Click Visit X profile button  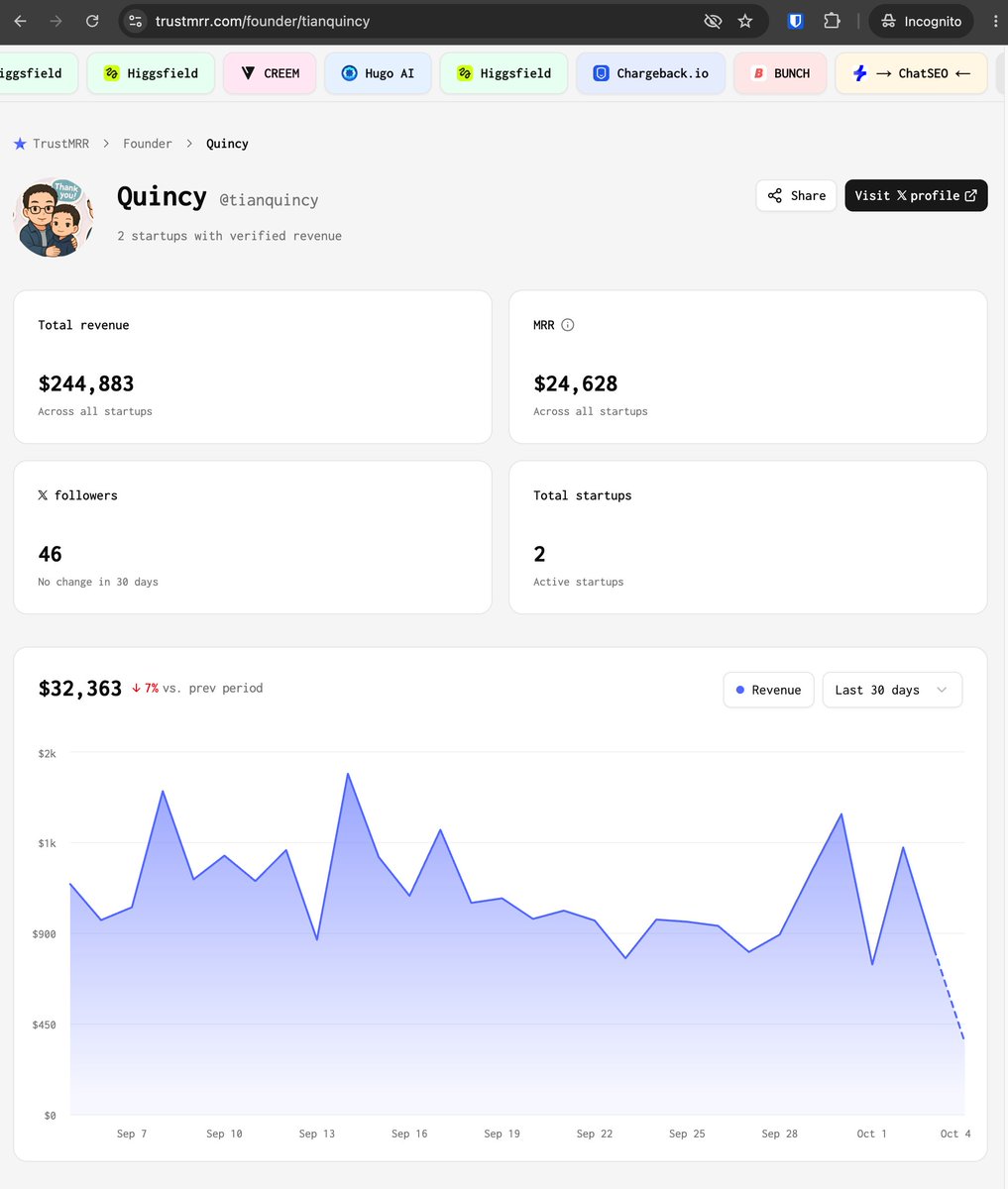tap(916, 195)
